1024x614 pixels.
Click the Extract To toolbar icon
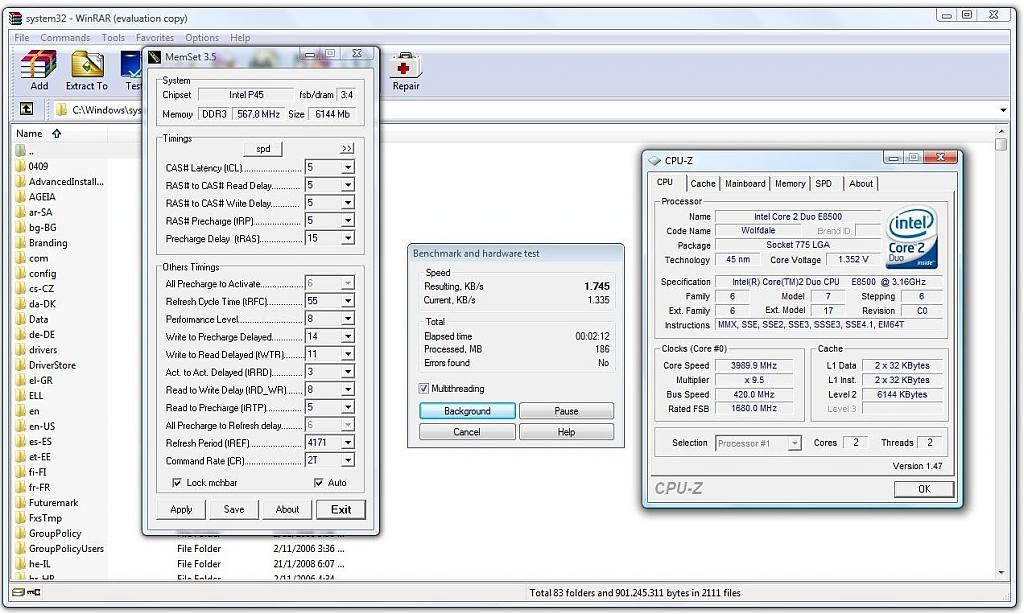(x=87, y=65)
